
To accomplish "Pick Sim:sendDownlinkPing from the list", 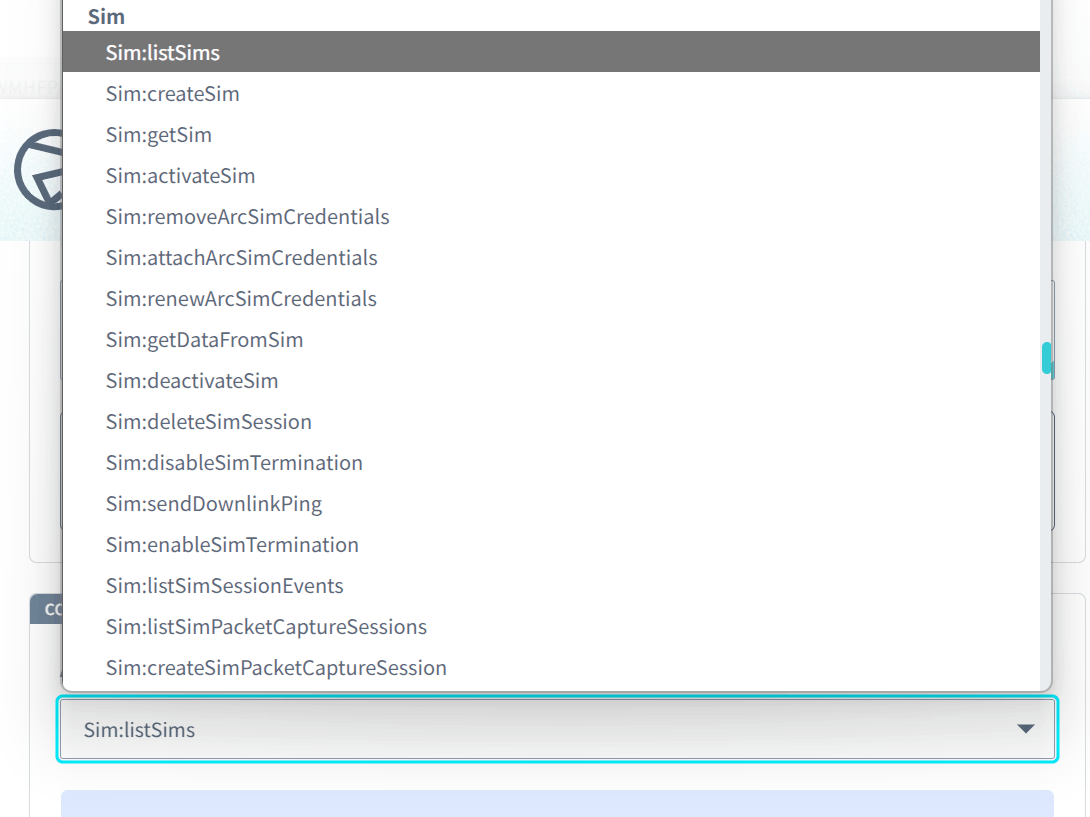I will tap(214, 503).
